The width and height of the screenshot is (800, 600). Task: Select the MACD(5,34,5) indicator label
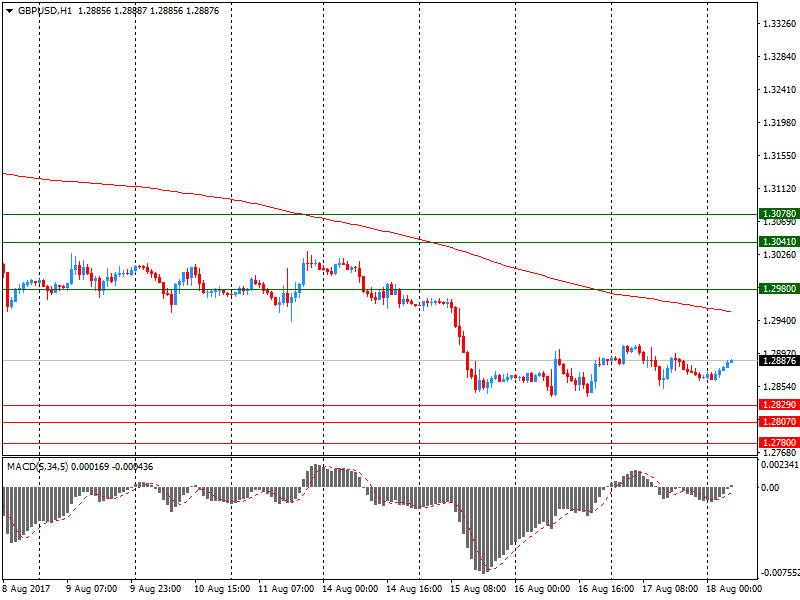coord(38,467)
